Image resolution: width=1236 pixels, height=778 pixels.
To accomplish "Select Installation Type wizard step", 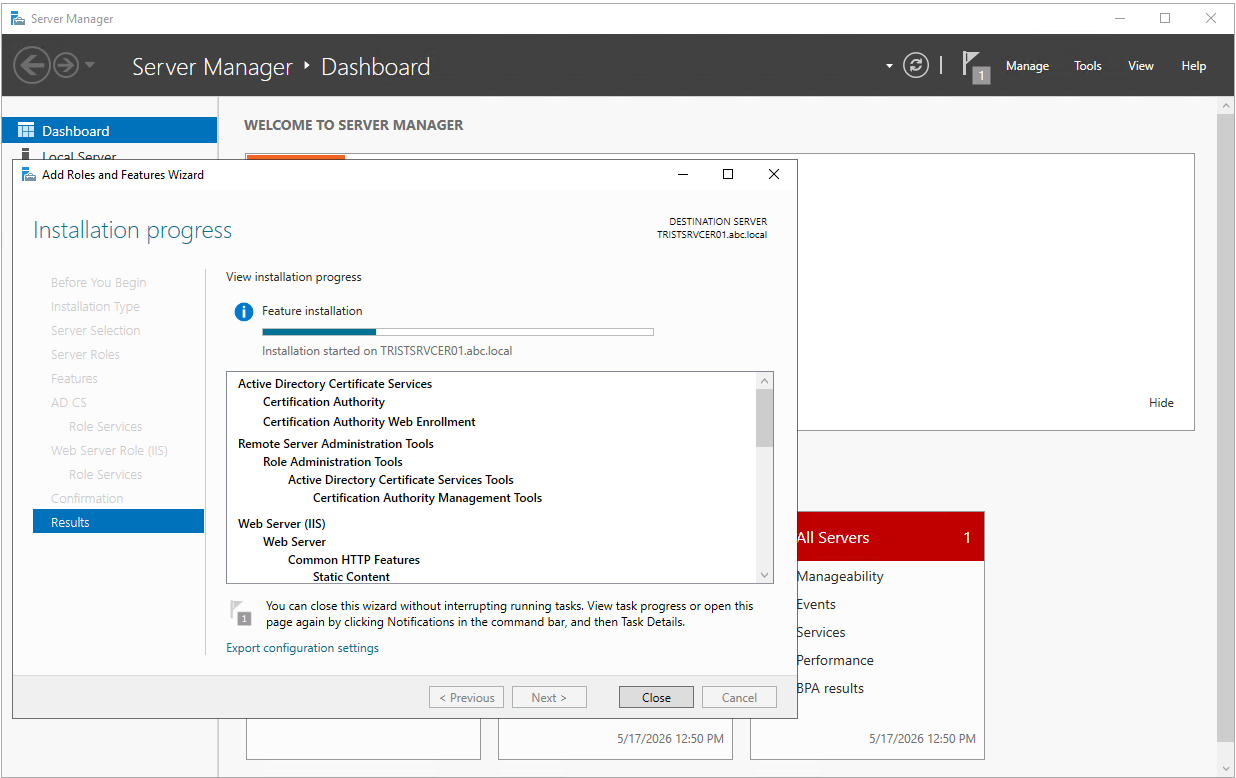I will (x=95, y=306).
